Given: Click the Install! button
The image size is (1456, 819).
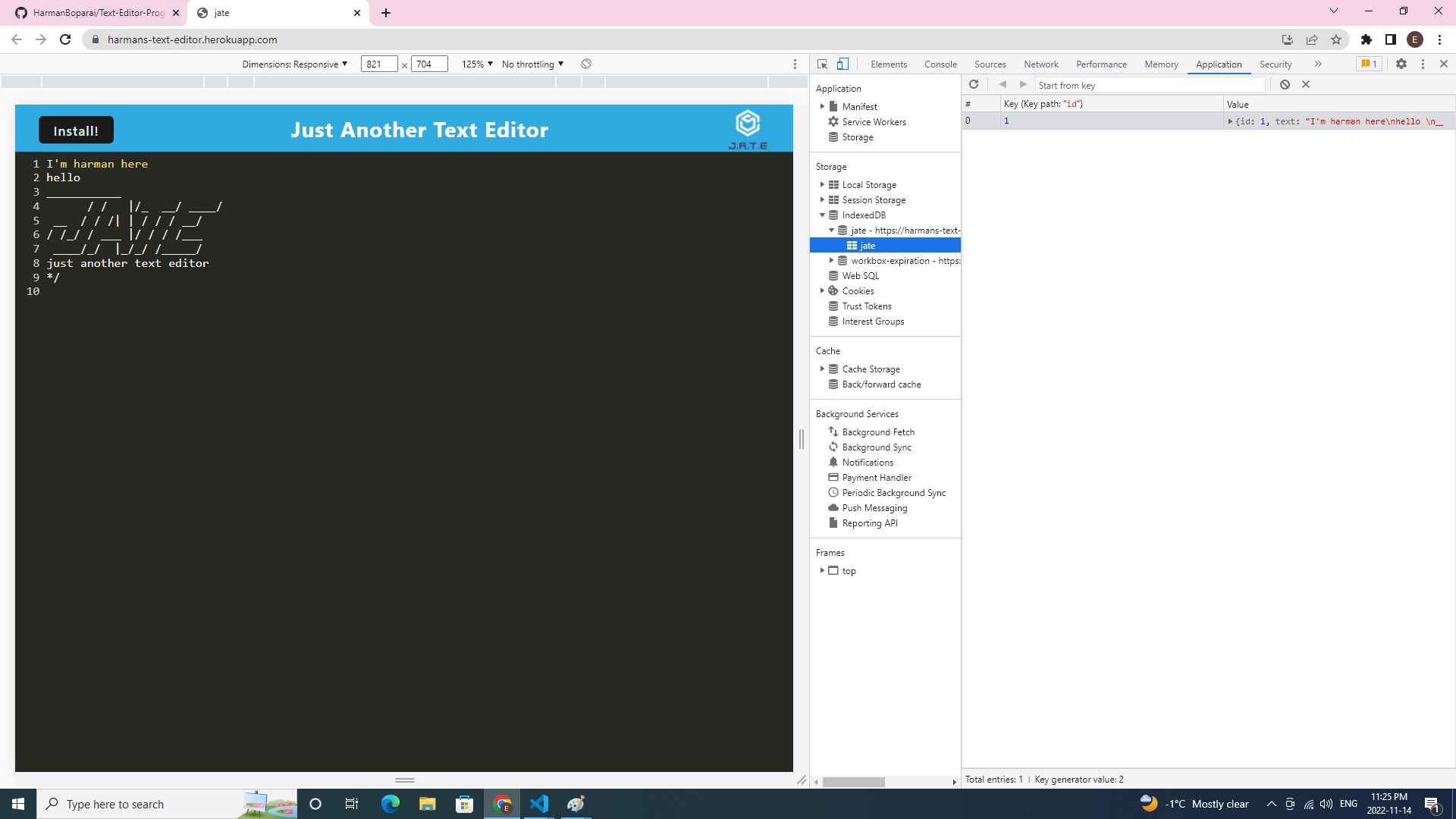Looking at the screenshot, I should click(75, 130).
